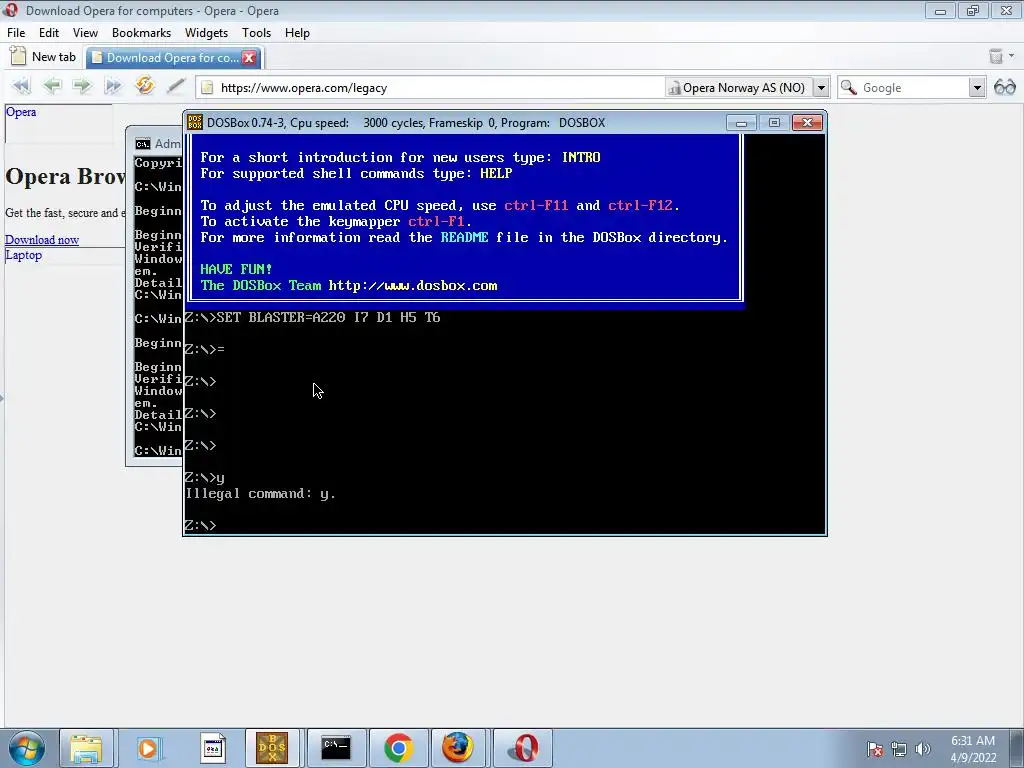Screen dimensions: 1024x768
Task: Click the New tab button
Action: pyautogui.click(x=44, y=57)
